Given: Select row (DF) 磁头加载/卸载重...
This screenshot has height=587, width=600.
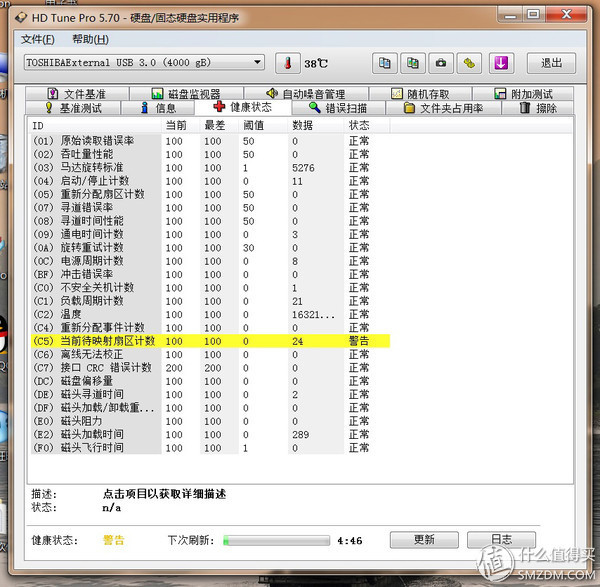Looking at the screenshot, I should point(210,408).
